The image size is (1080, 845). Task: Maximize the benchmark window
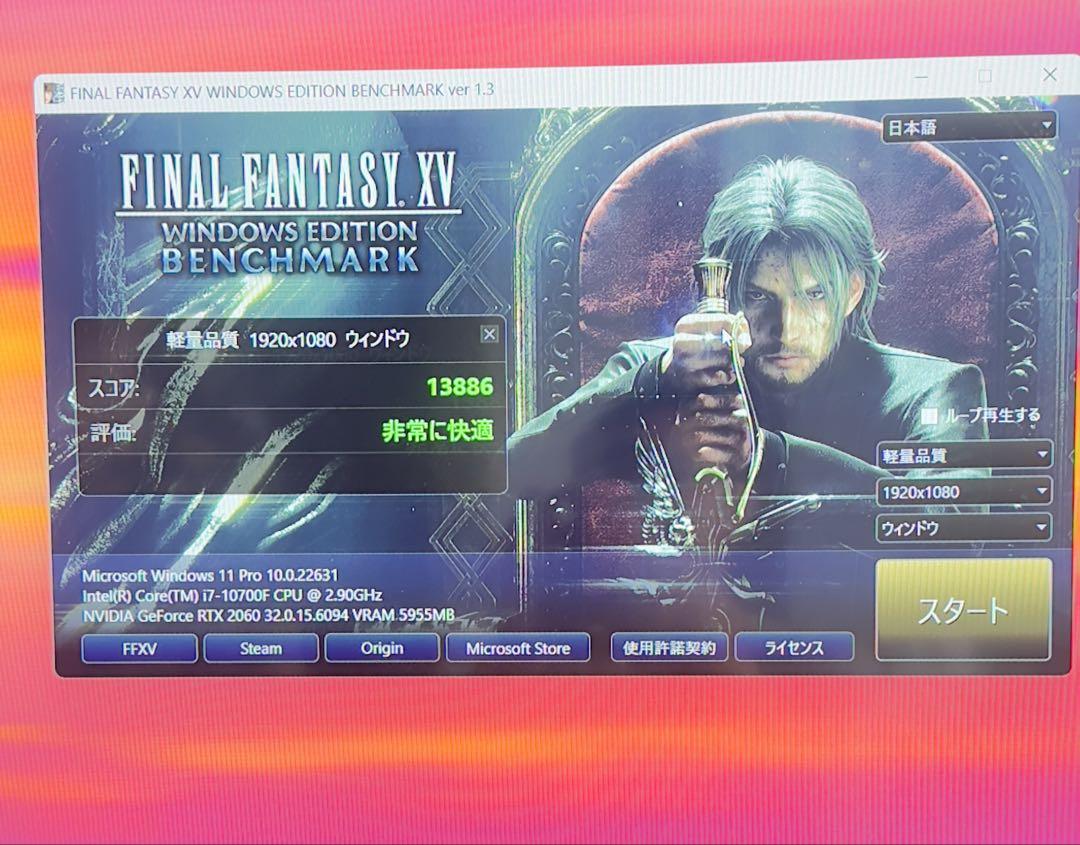coord(985,76)
